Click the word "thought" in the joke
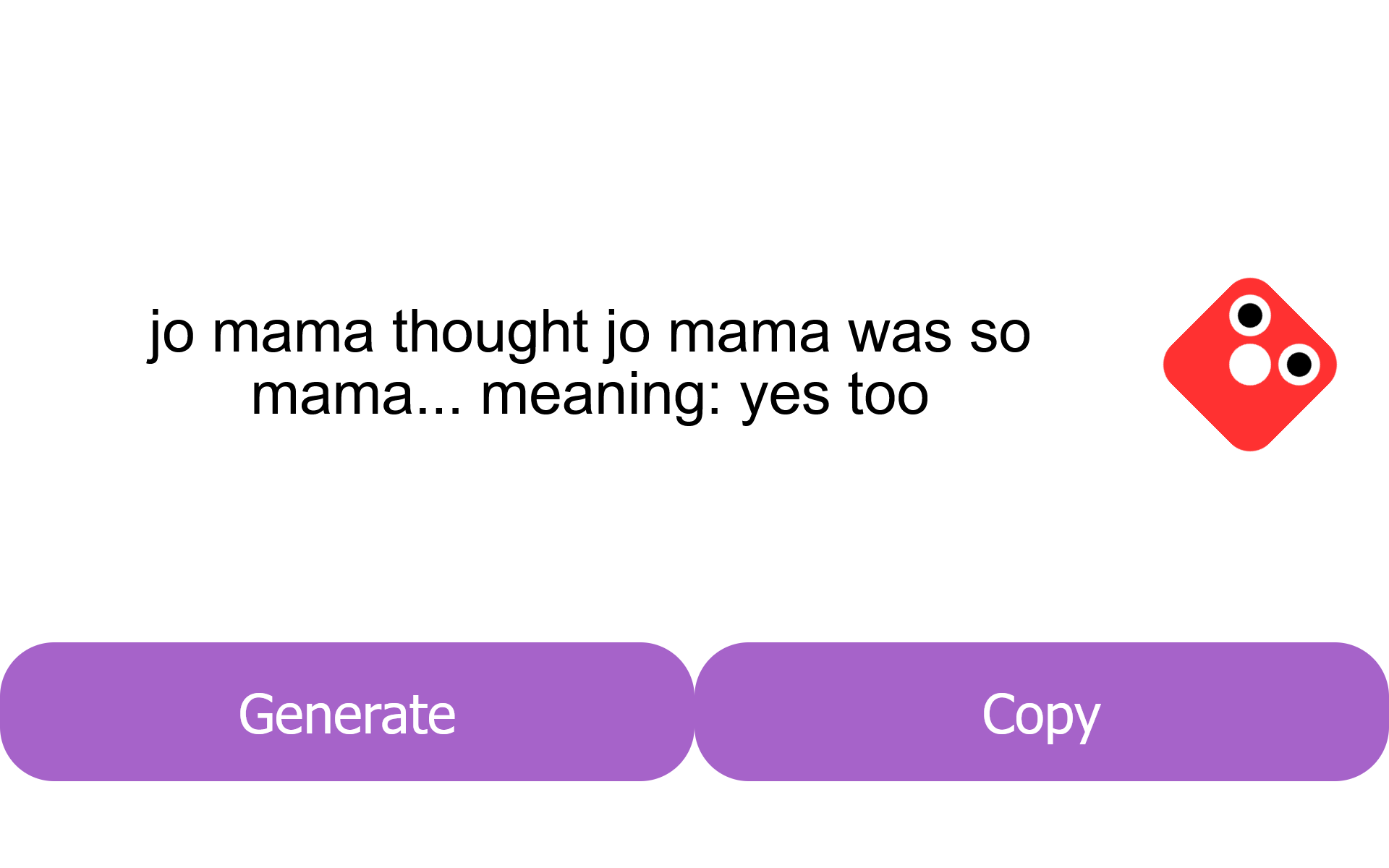This screenshot has height=868, width=1389. coord(490,332)
